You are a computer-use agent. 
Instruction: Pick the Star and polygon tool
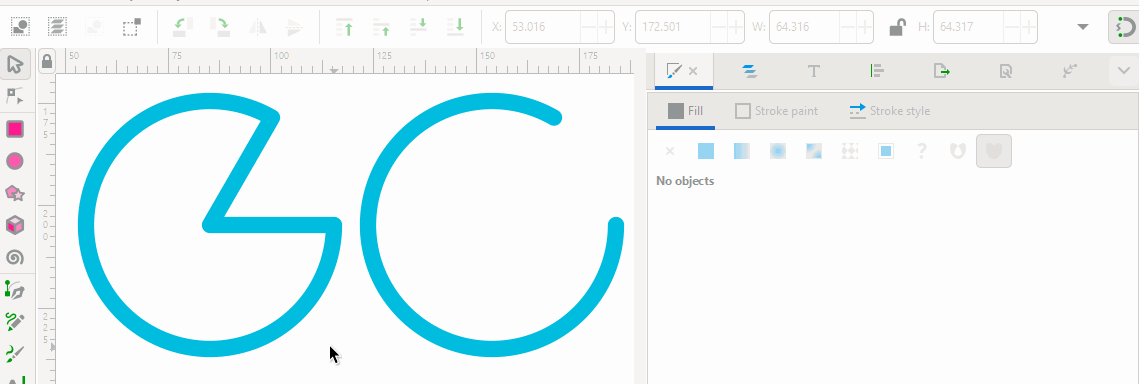[x=15, y=193]
